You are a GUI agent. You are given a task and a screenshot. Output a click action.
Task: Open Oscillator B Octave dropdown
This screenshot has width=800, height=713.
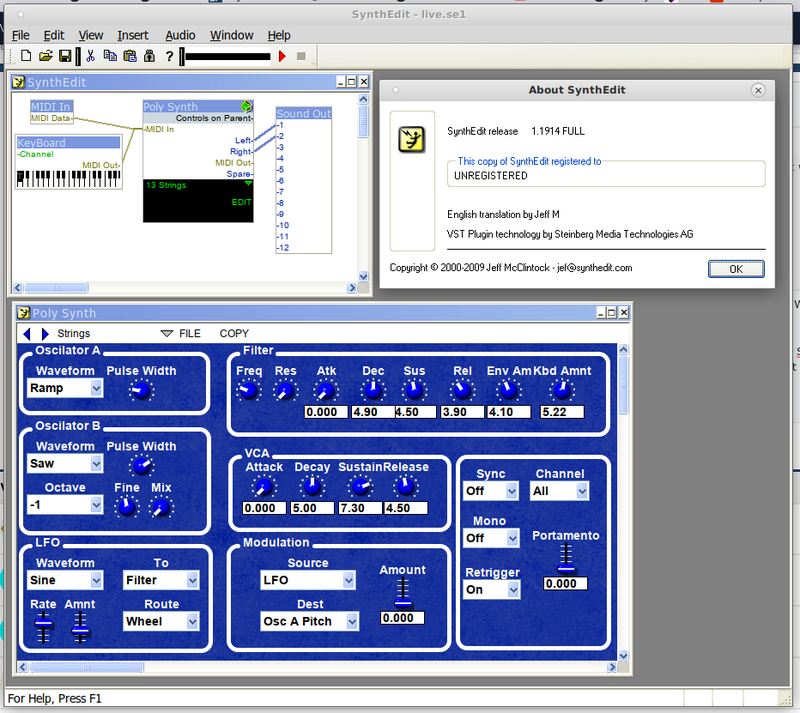(x=65, y=505)
